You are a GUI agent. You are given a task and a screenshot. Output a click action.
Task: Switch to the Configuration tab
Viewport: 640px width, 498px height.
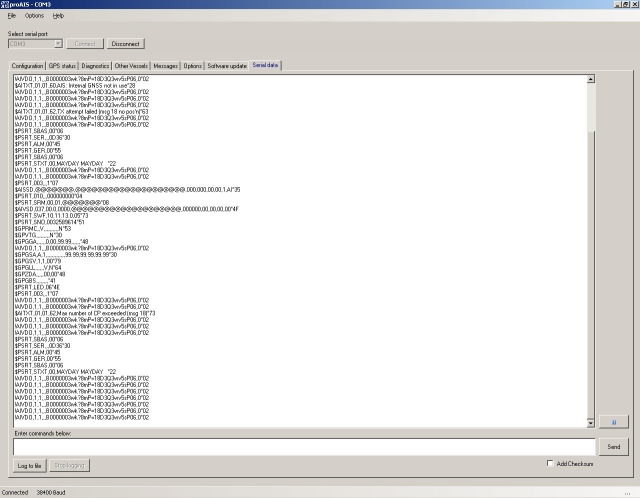[28, 65]
